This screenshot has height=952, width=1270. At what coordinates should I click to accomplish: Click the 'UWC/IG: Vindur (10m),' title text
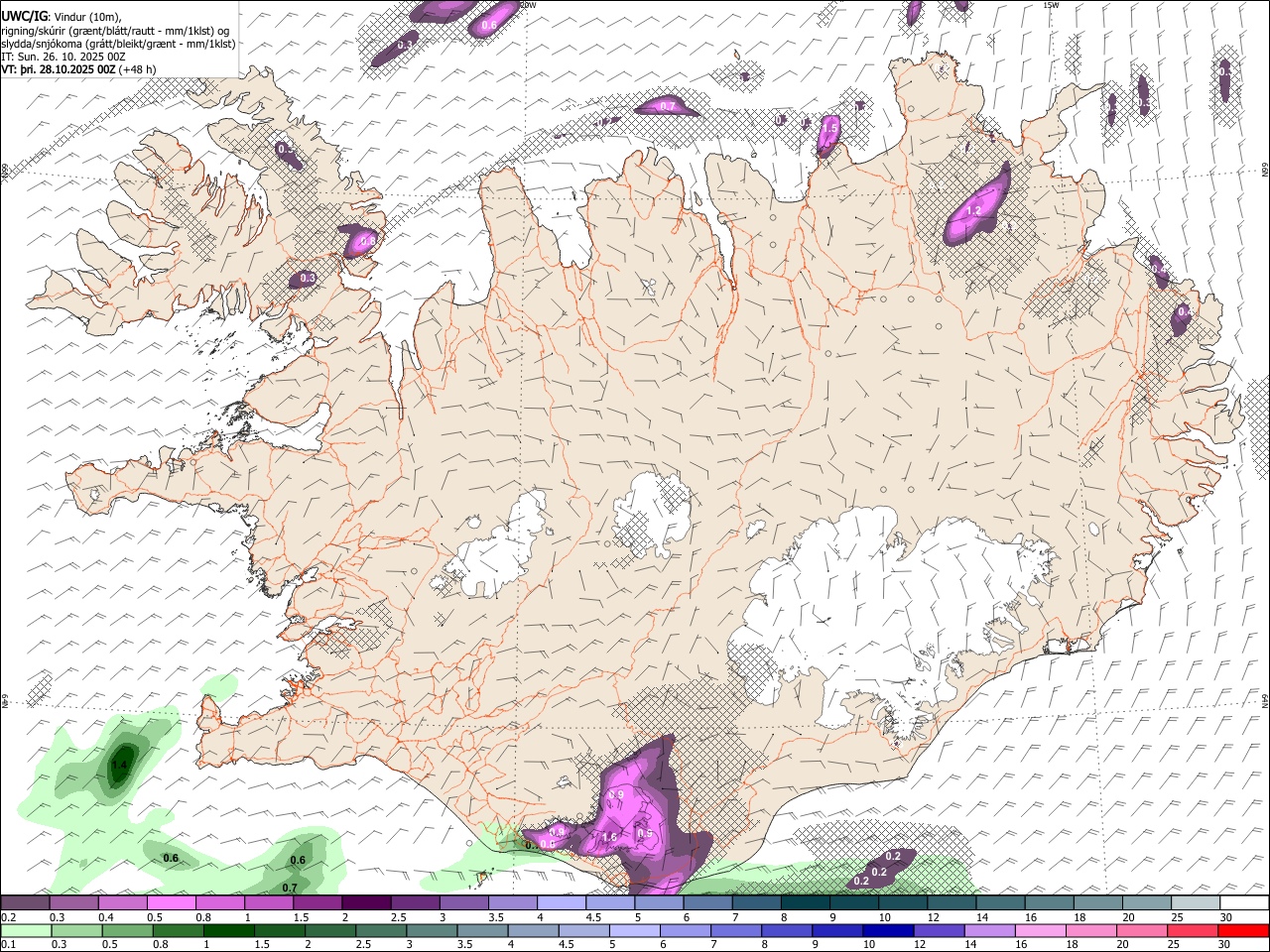[x=62, y=16]
